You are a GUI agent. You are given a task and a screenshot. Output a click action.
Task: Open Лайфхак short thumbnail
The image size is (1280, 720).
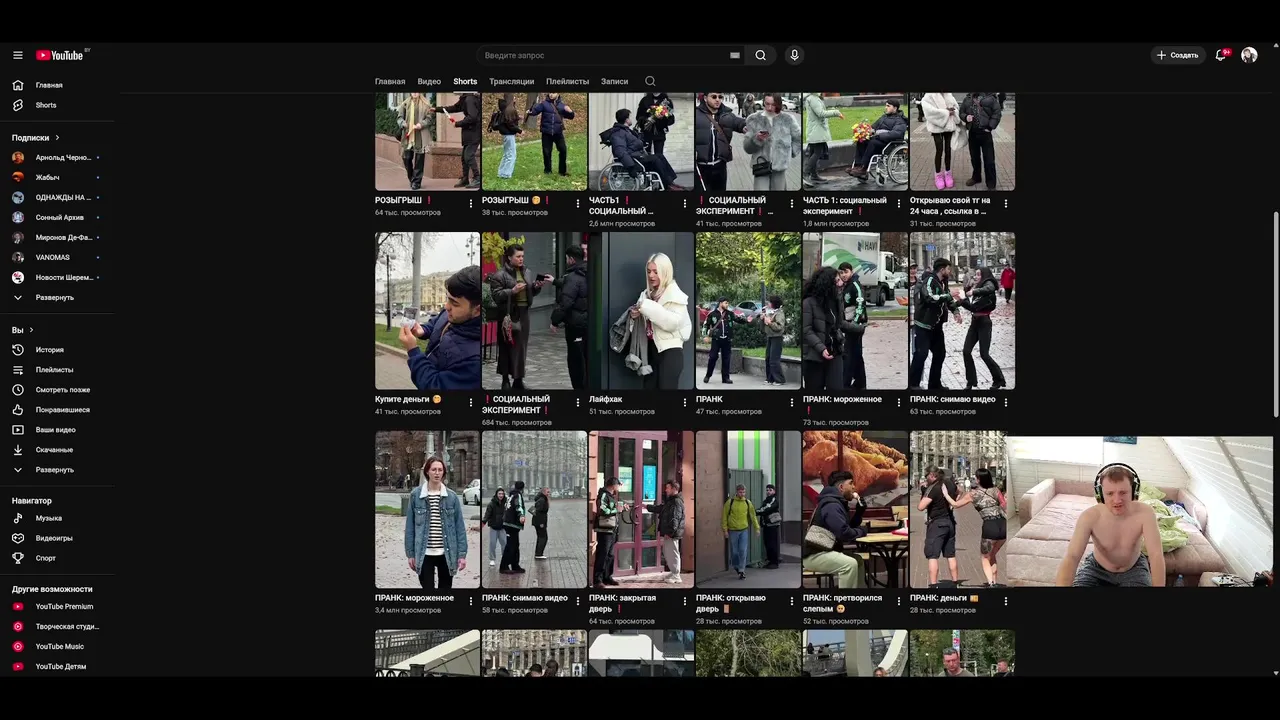(641, 311)
